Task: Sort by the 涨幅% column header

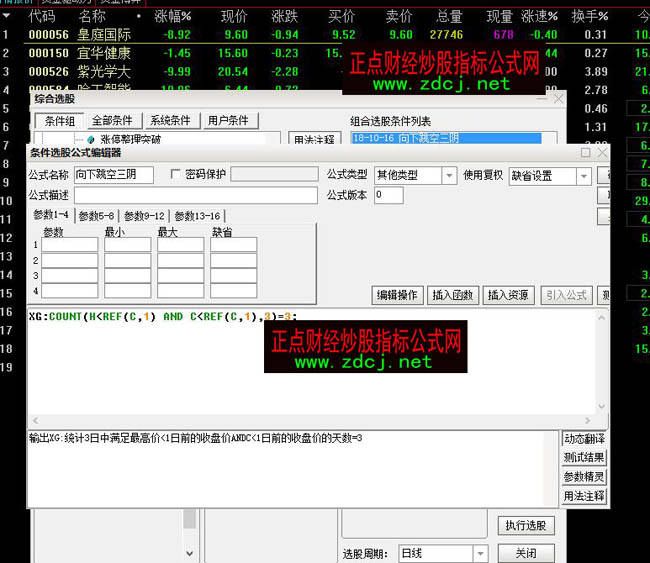Action: coord(173,17)
